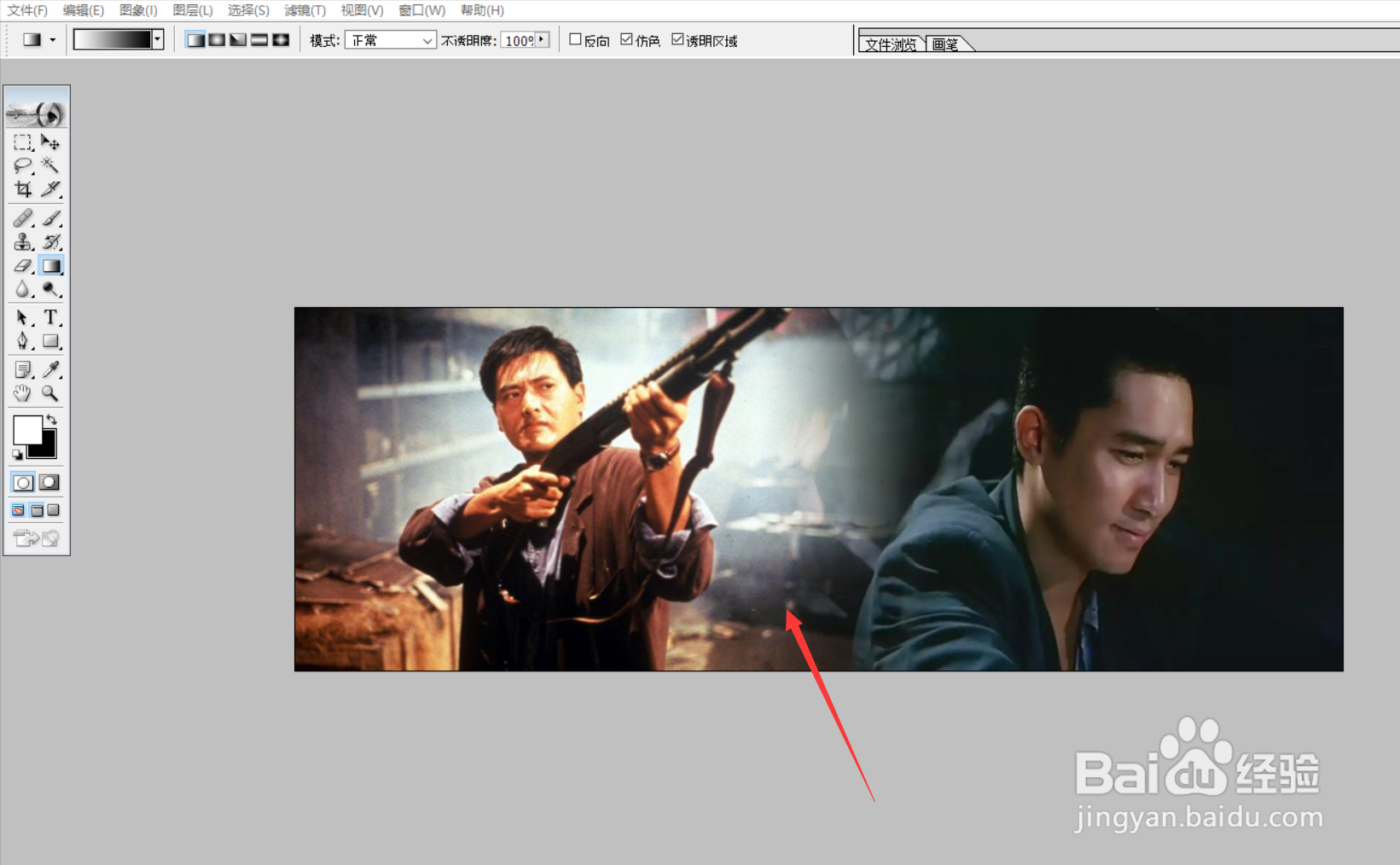This screenshot has width=1400, height=865.
Task: Select the Clone Stamp tool
Action: pyautogui.click(x=22, y=242)
